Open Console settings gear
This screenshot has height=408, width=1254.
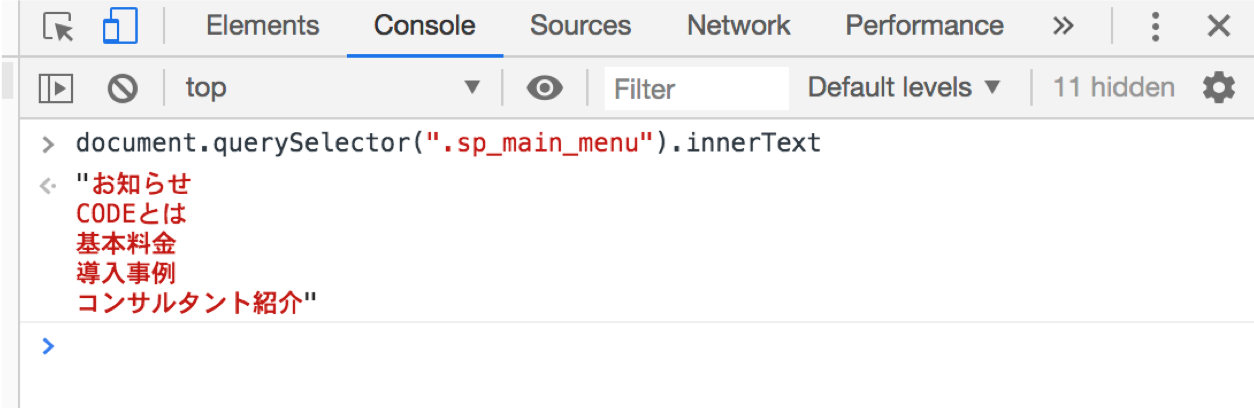click(x=1218, y=88)
